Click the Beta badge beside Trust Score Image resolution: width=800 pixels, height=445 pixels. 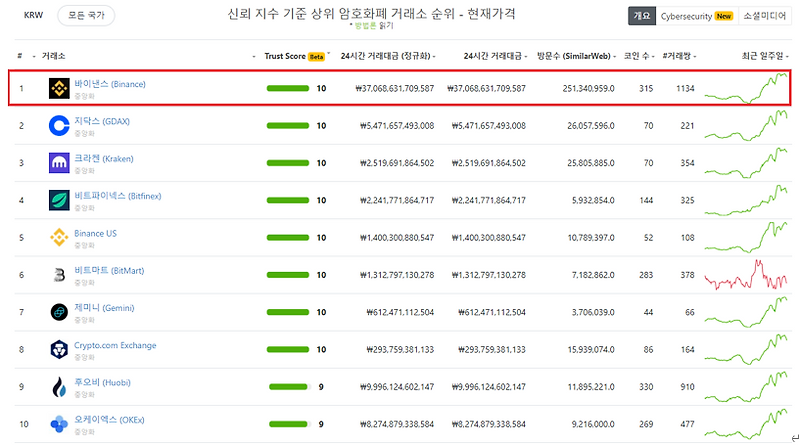pyautogui.click(x=316, y=57)
